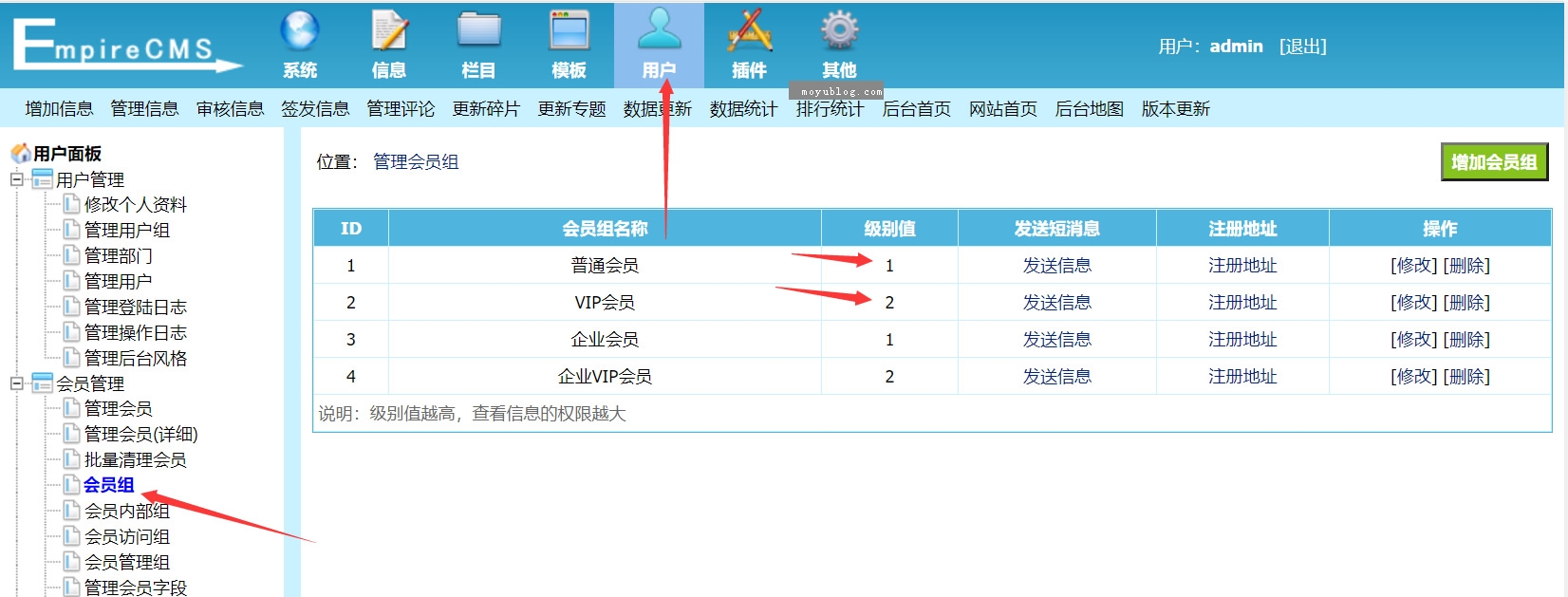Open the 系统 globe icon in top navigation
1568x597 pixels.
click(300, 30)
